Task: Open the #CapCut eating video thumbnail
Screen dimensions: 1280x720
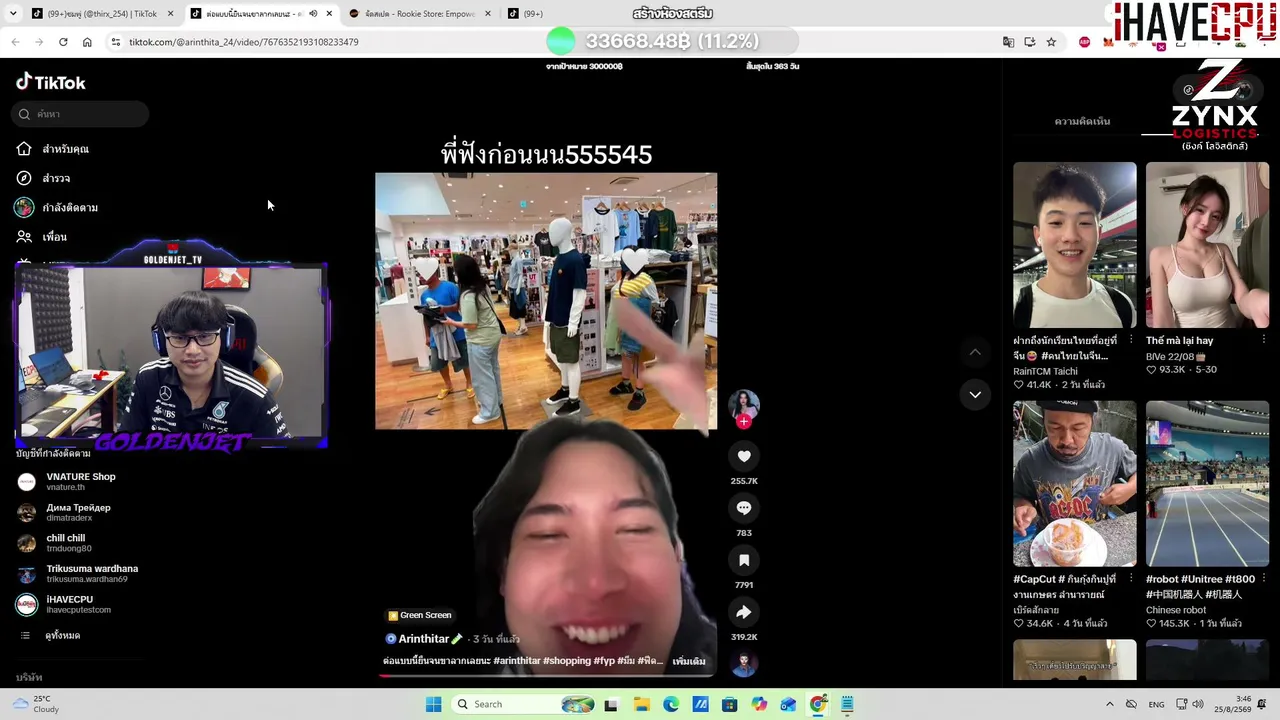Action: click(x=1075, y=484)
